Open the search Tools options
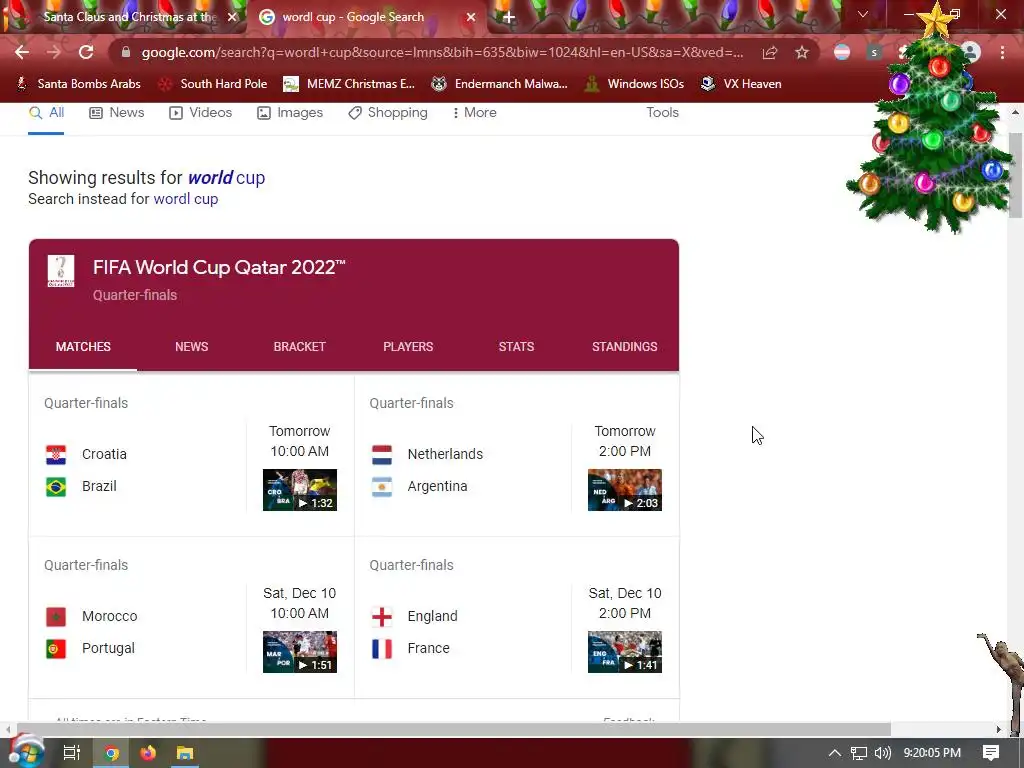1024x768 pixels. (662, 112)
